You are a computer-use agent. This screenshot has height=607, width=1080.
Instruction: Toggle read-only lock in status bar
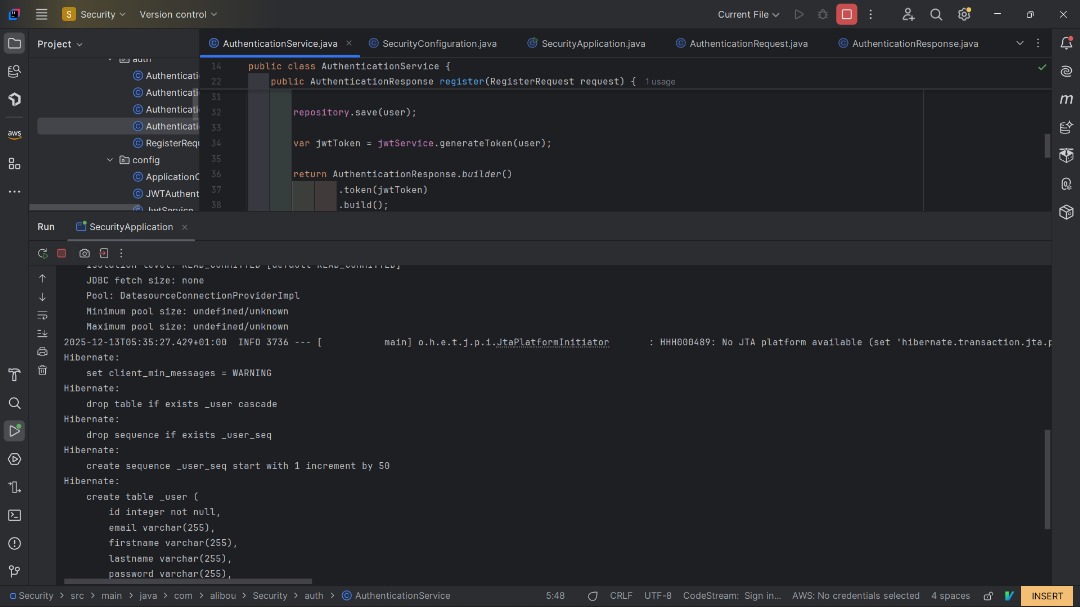point(988,596)
